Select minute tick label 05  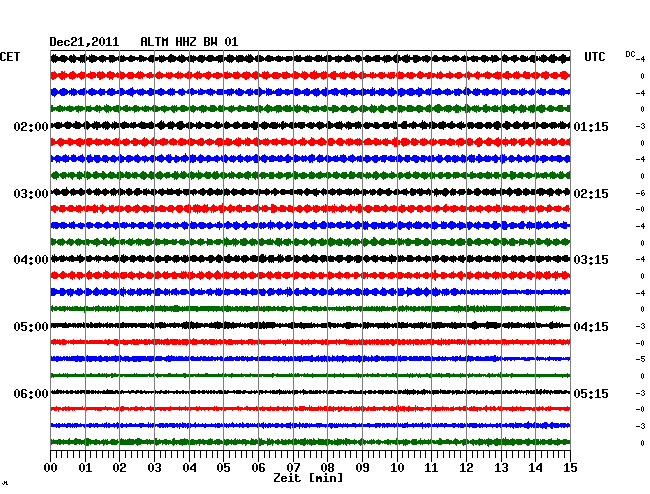(x=223, y=467)
